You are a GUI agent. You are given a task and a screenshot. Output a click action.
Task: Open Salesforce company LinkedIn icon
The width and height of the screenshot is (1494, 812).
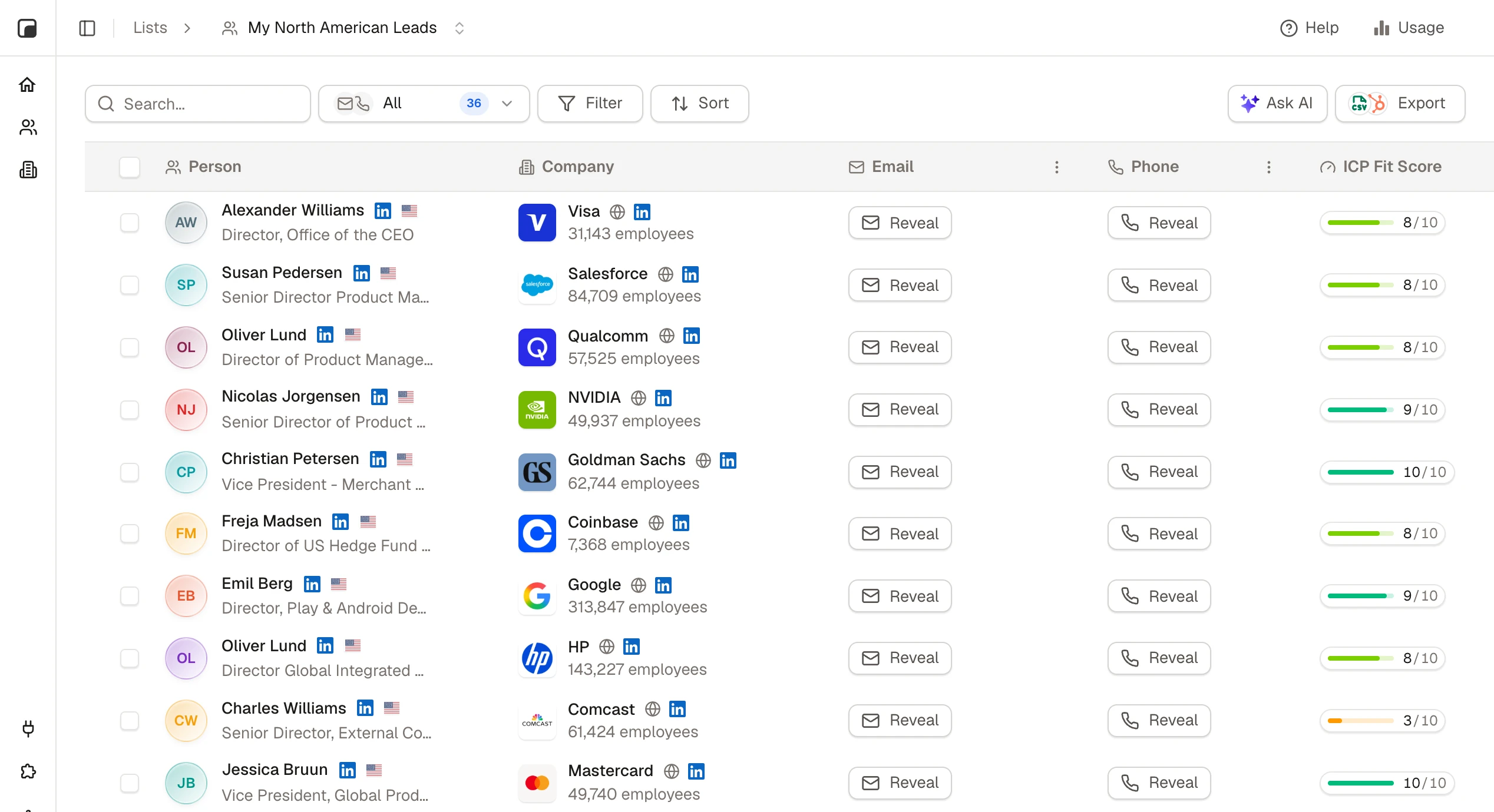click(690, 274)
